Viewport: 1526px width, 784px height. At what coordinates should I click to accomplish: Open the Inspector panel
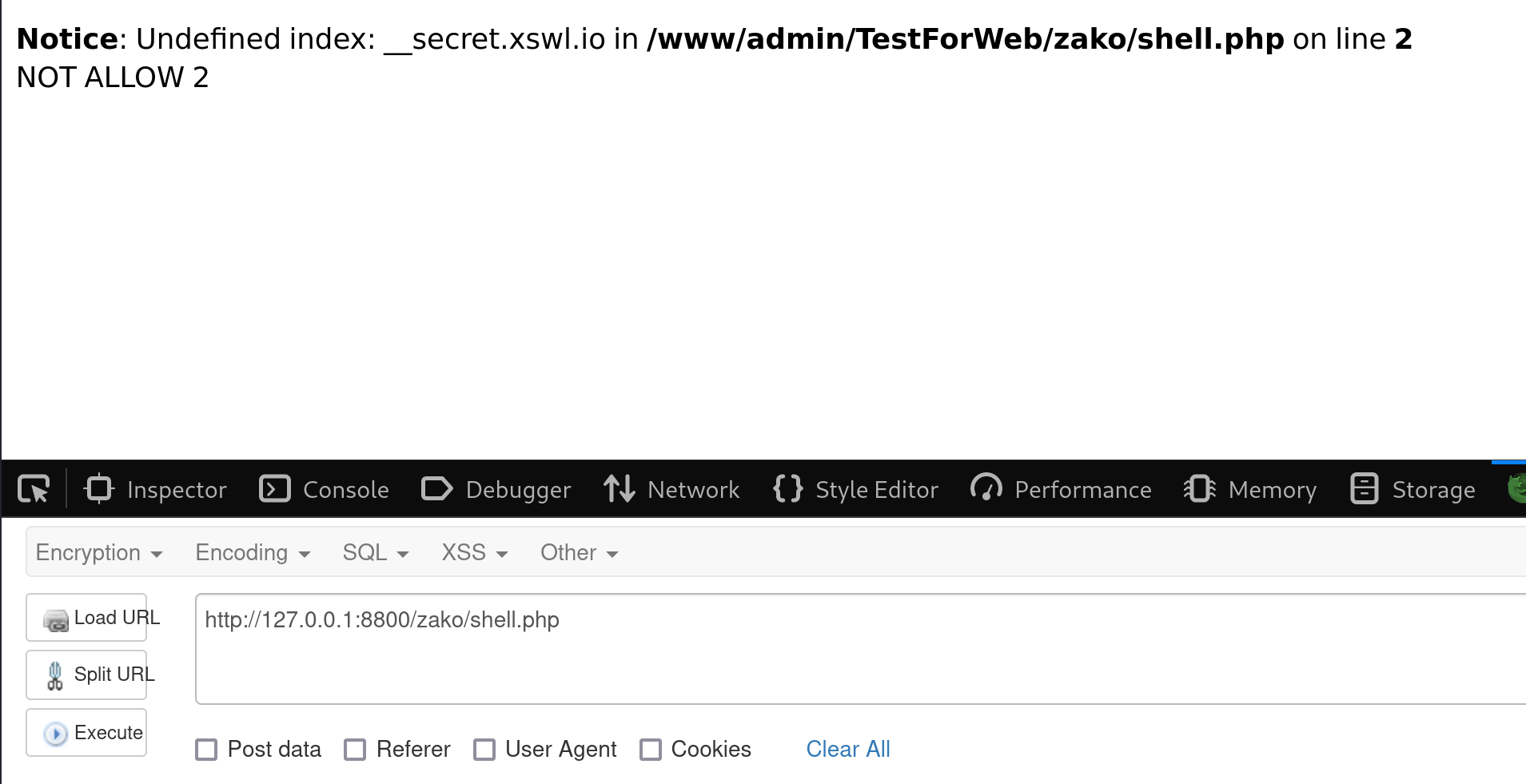point(156,489)
